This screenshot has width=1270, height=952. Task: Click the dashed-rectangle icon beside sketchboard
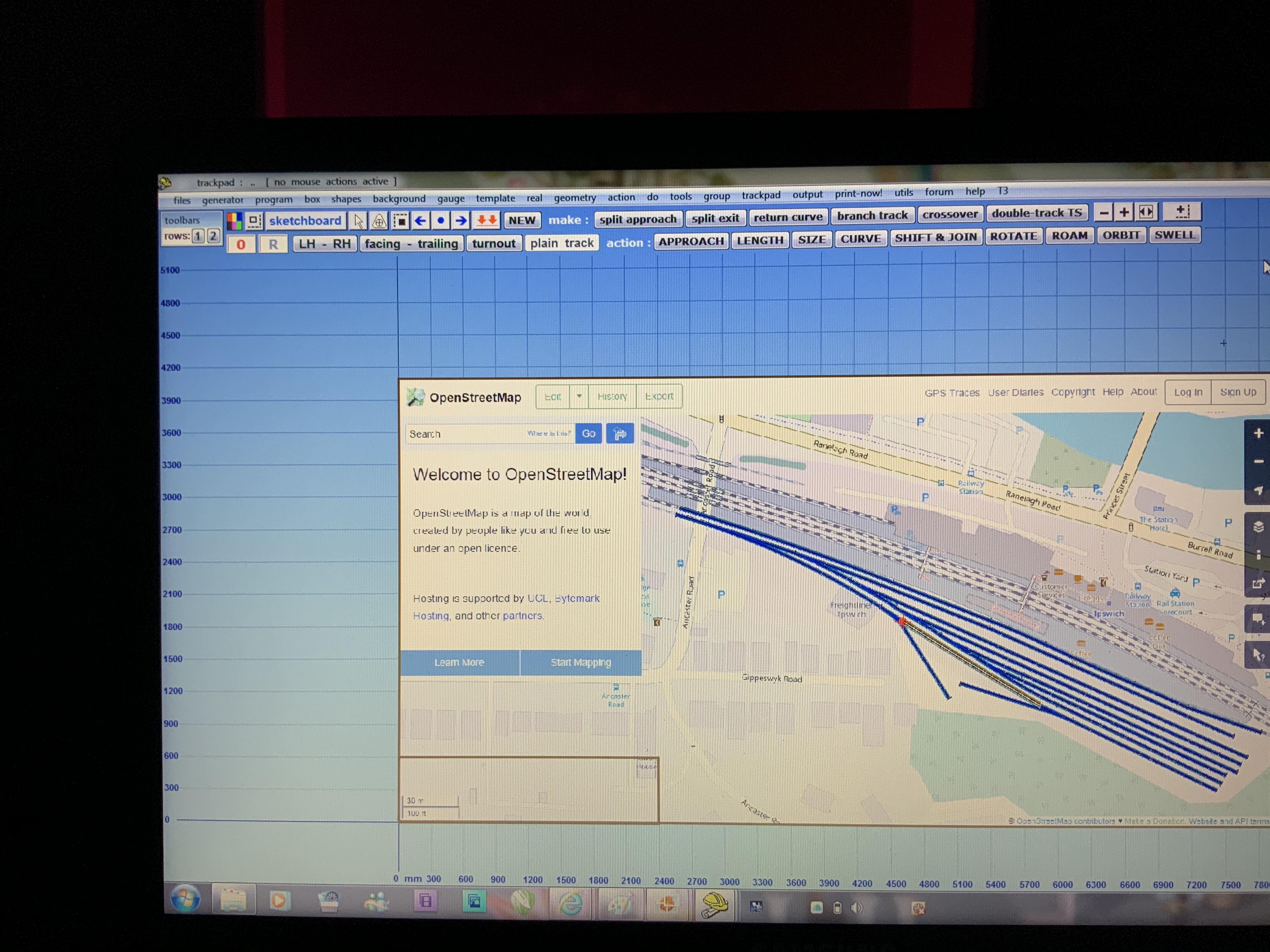254,221
